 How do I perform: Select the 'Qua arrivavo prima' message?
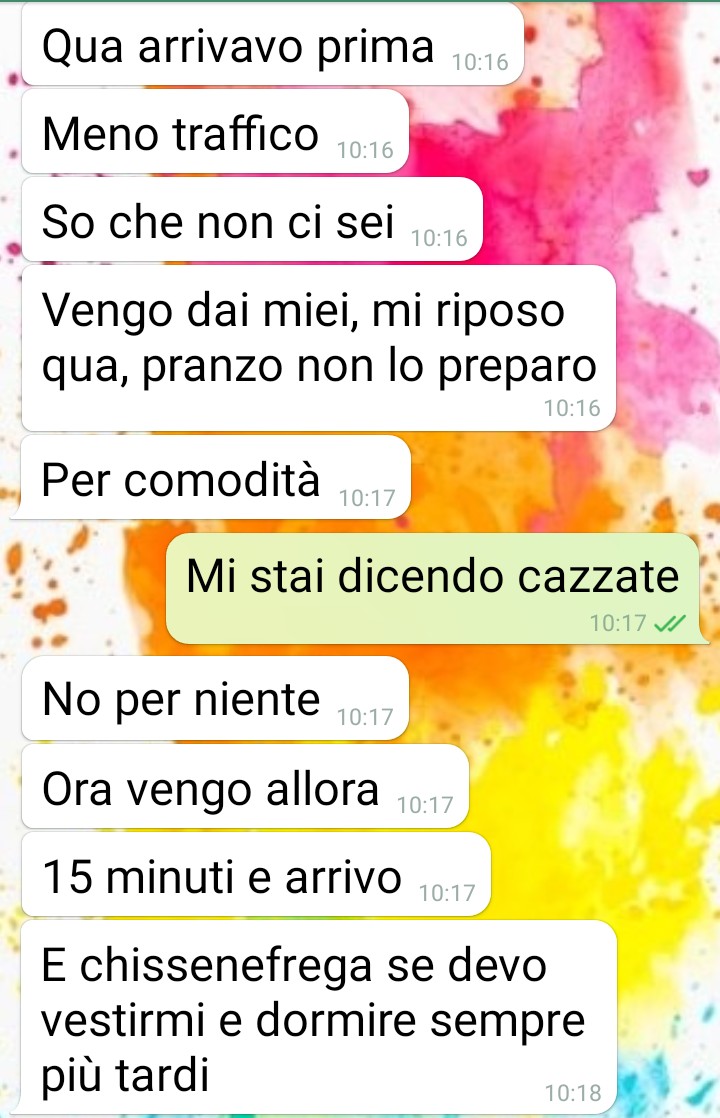click(x=273, y=45)
